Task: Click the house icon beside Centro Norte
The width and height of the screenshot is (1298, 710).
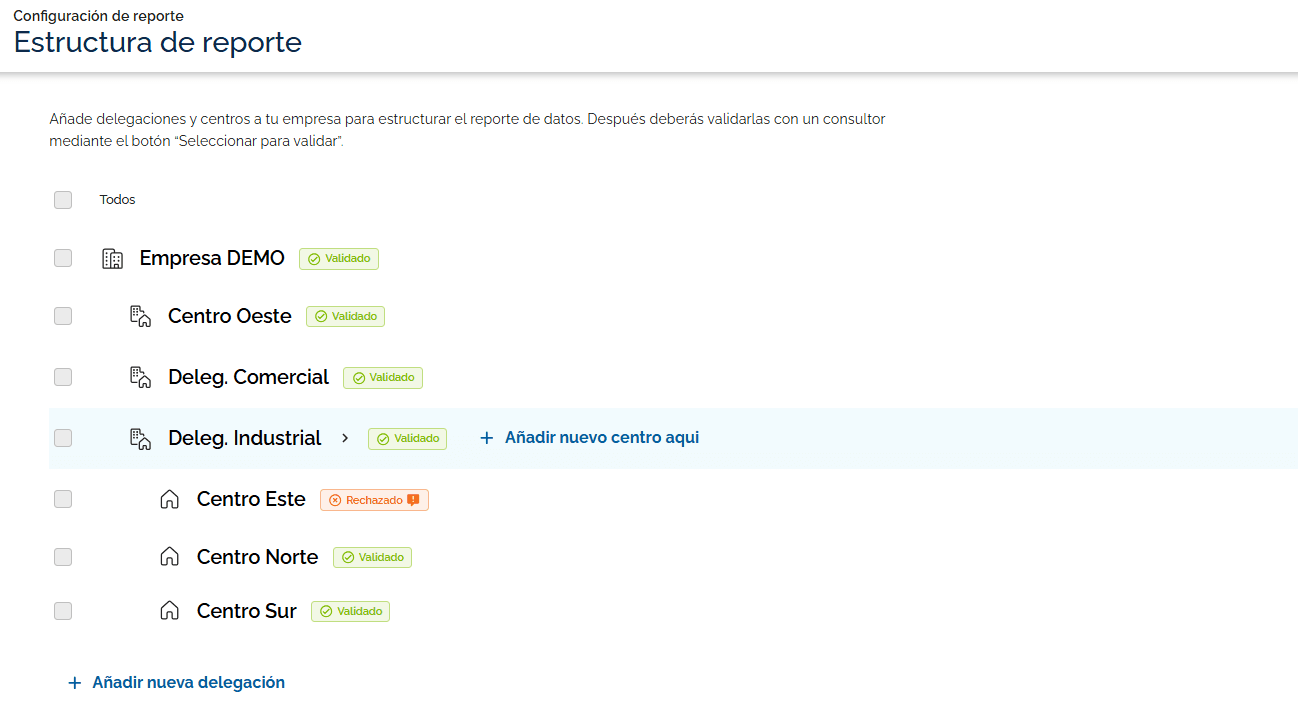Action: [x=170, y=557]
